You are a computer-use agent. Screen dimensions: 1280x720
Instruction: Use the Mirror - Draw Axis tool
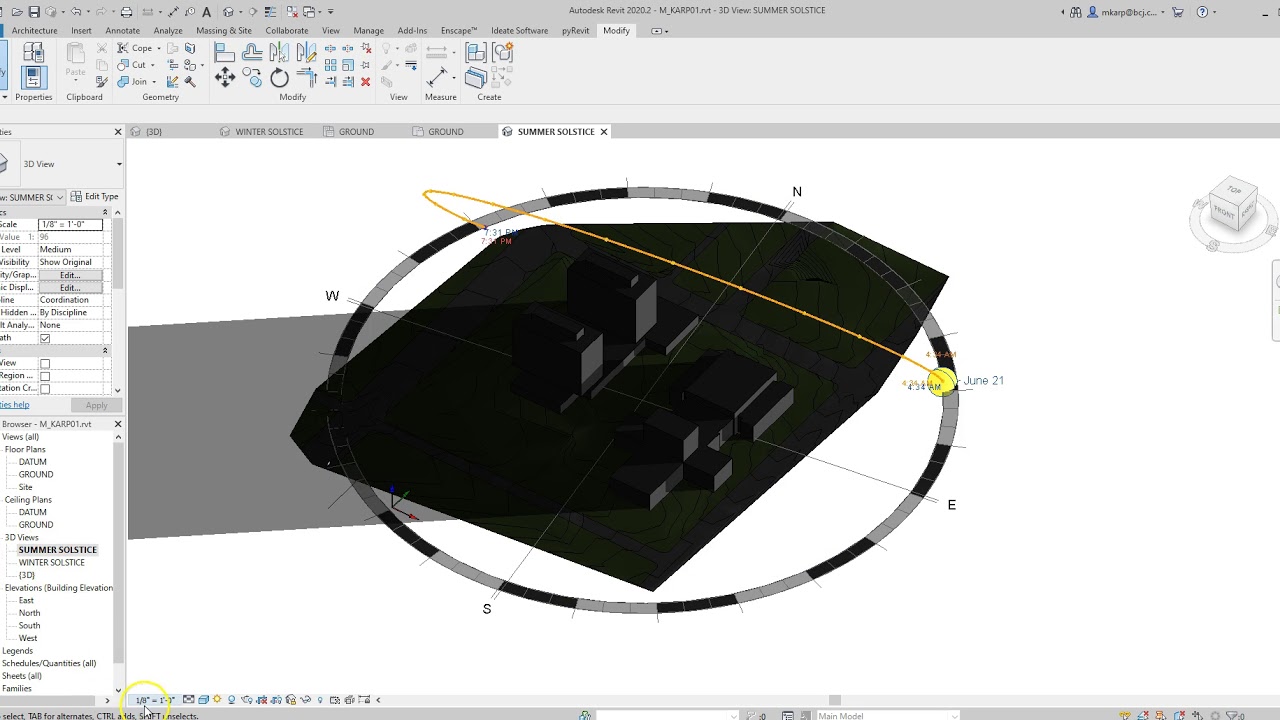306,53
